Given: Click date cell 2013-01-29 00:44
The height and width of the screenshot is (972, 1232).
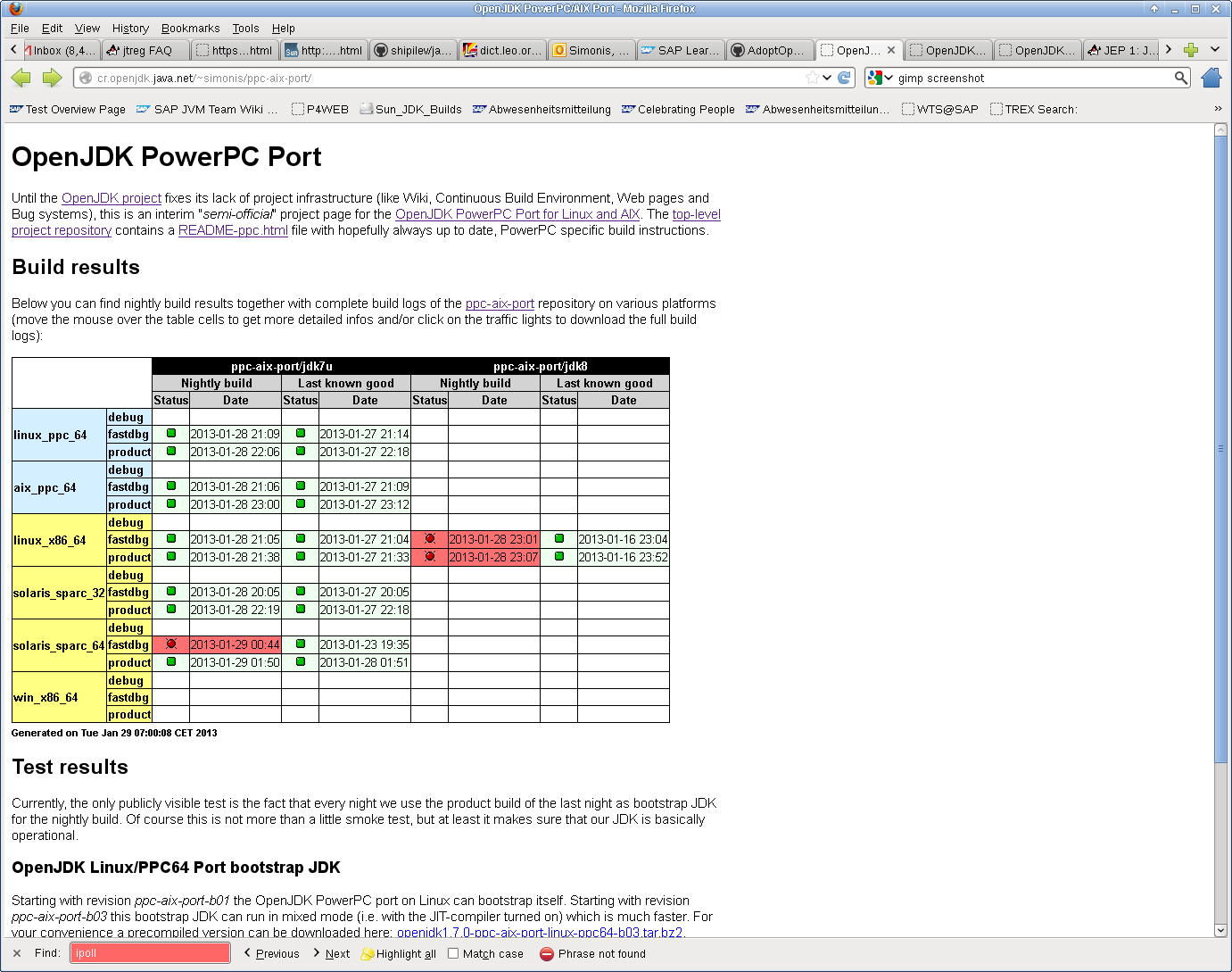Looking at the screenshot, I should [x=236, y=644].
